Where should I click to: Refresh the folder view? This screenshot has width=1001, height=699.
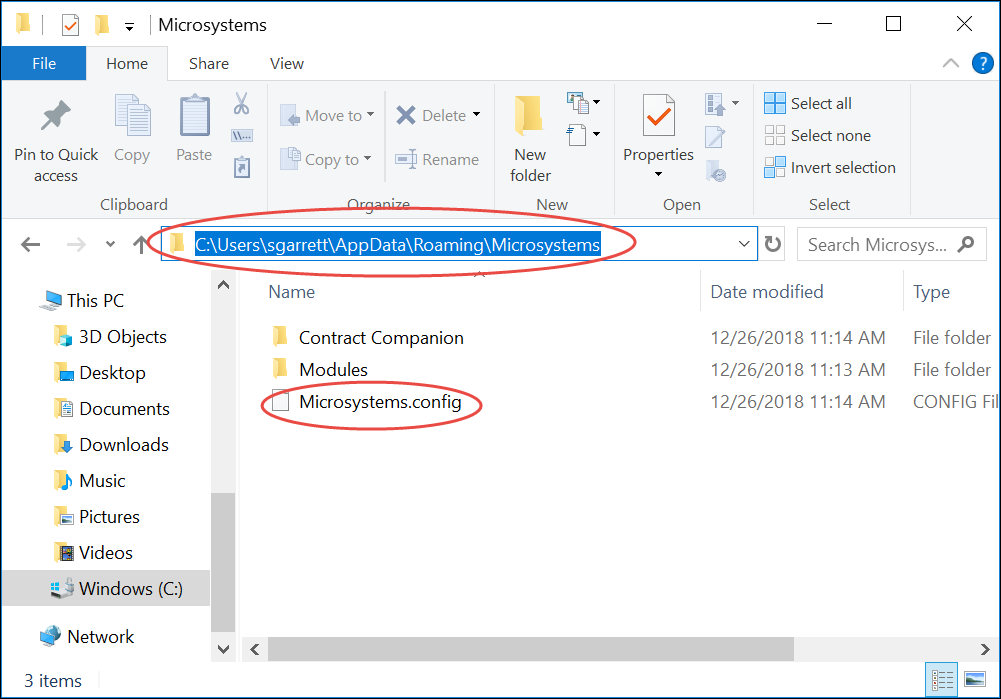pos(773,243)
